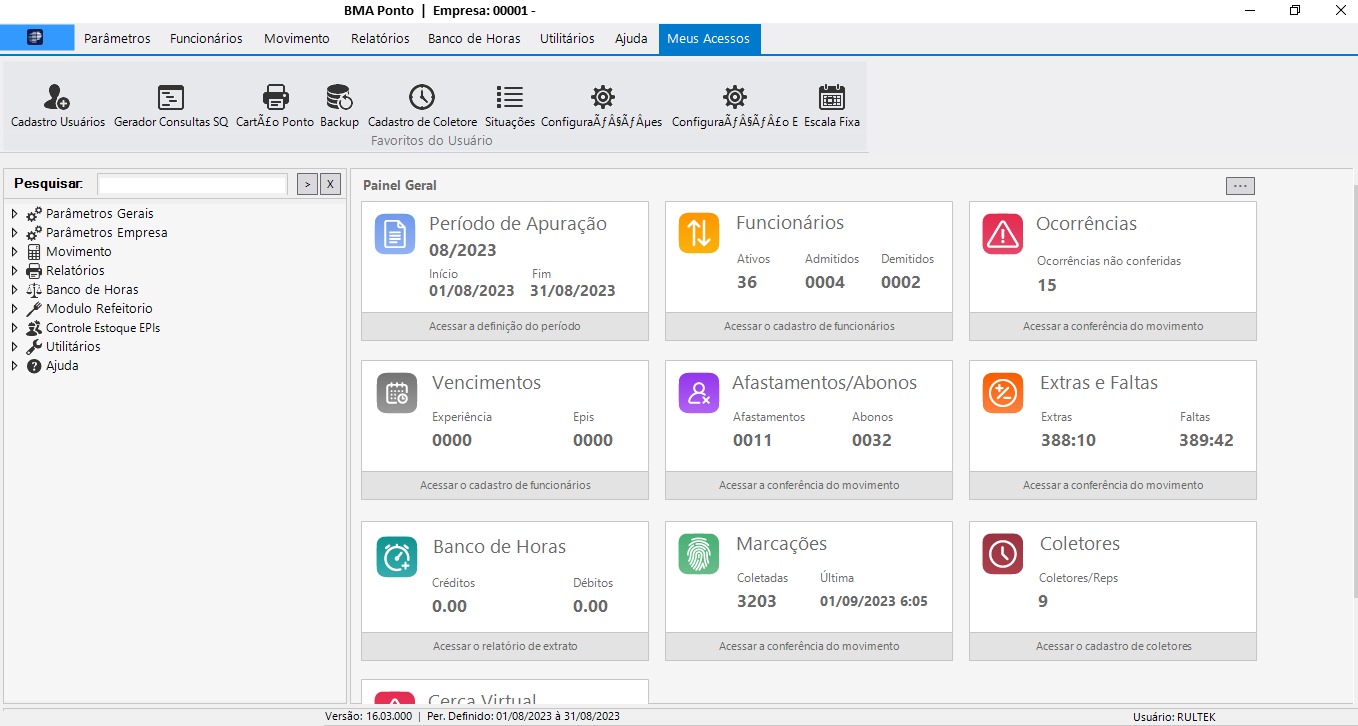Expand the Relatórios tree node
1358x726 pixels.
pos(15,271)
